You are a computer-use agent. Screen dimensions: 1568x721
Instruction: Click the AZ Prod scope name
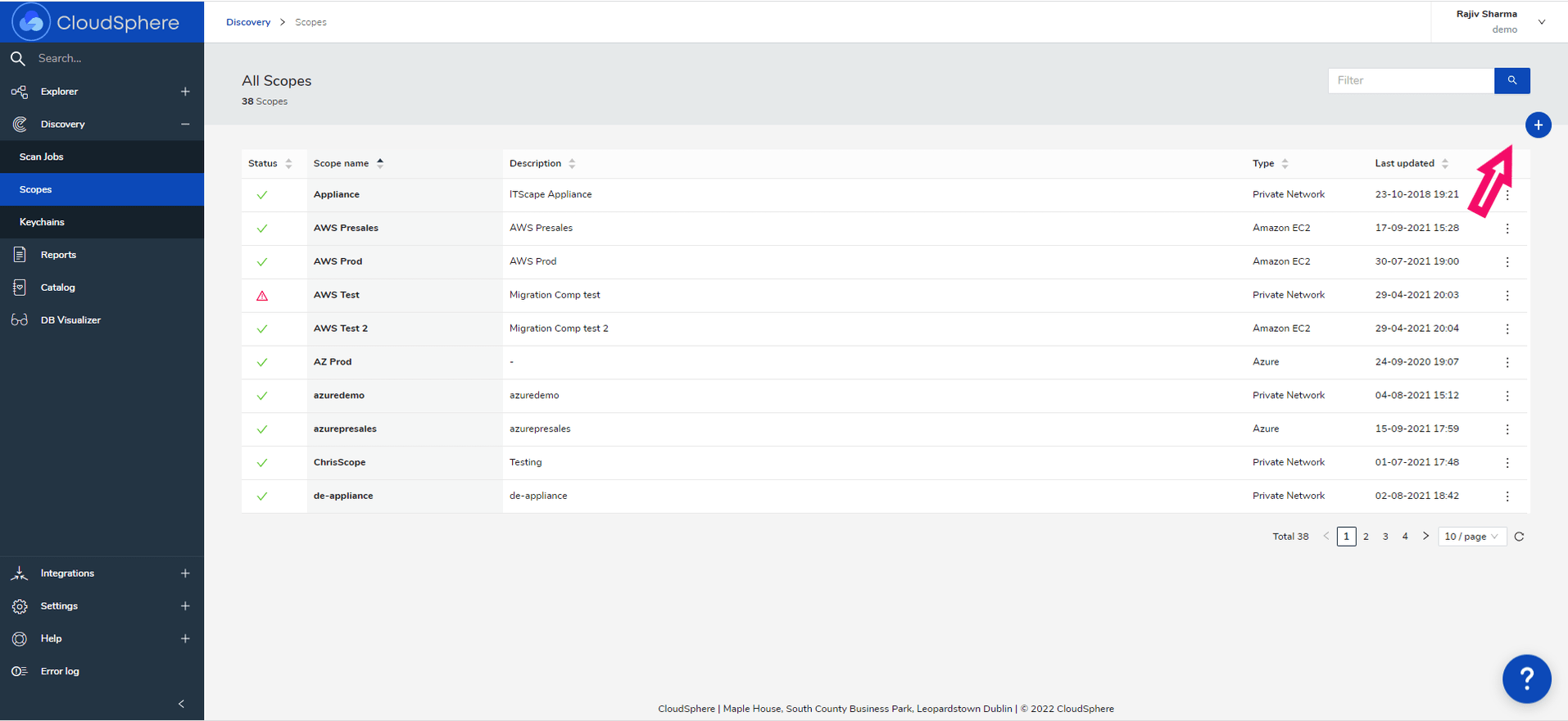click(x=332, y=361)
